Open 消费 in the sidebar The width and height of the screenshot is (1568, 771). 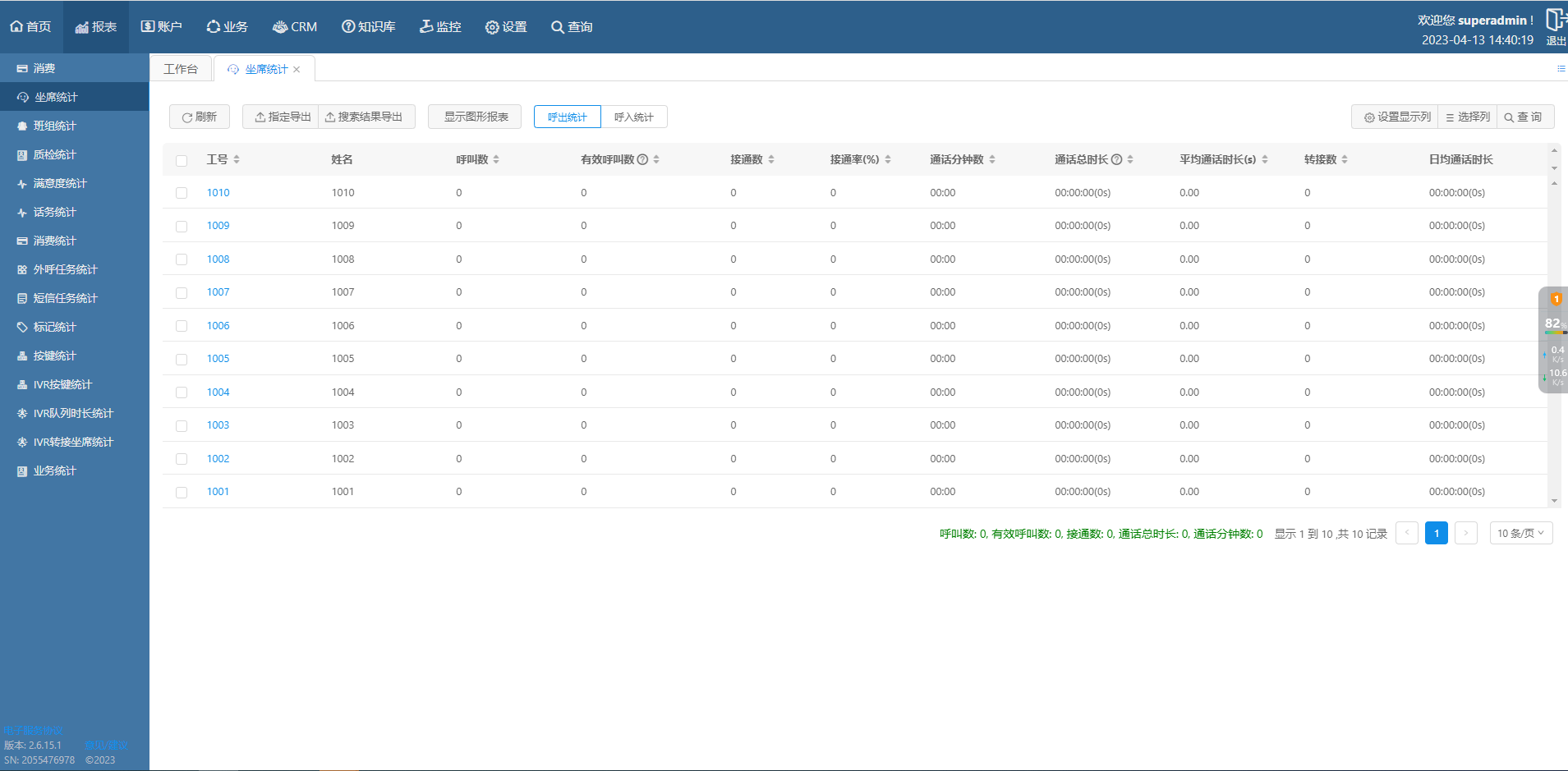[74, 68]
